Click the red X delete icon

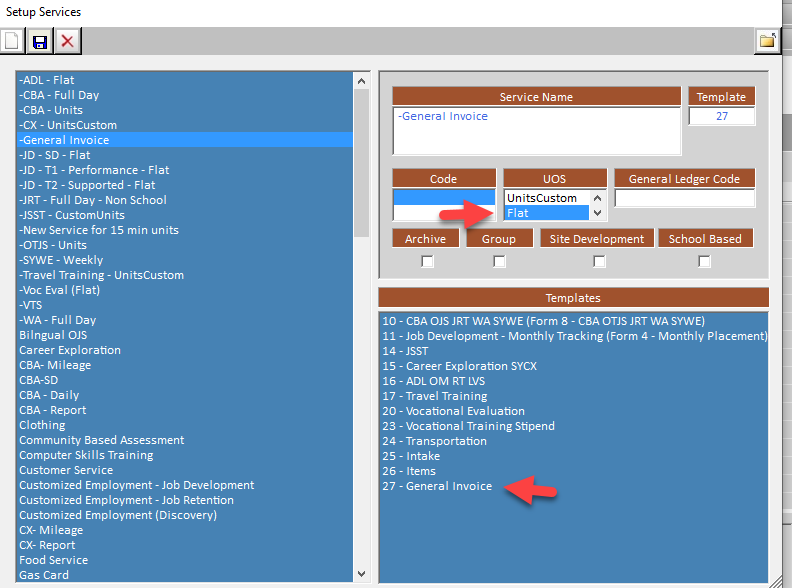tap(68, 41)
